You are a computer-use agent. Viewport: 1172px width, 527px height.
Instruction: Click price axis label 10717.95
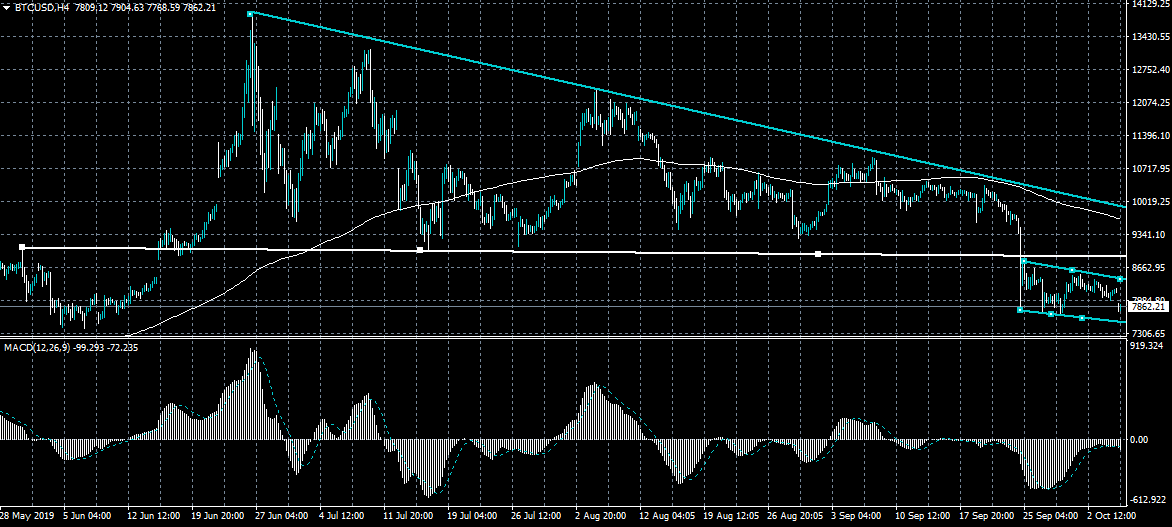pos(1150,168)
